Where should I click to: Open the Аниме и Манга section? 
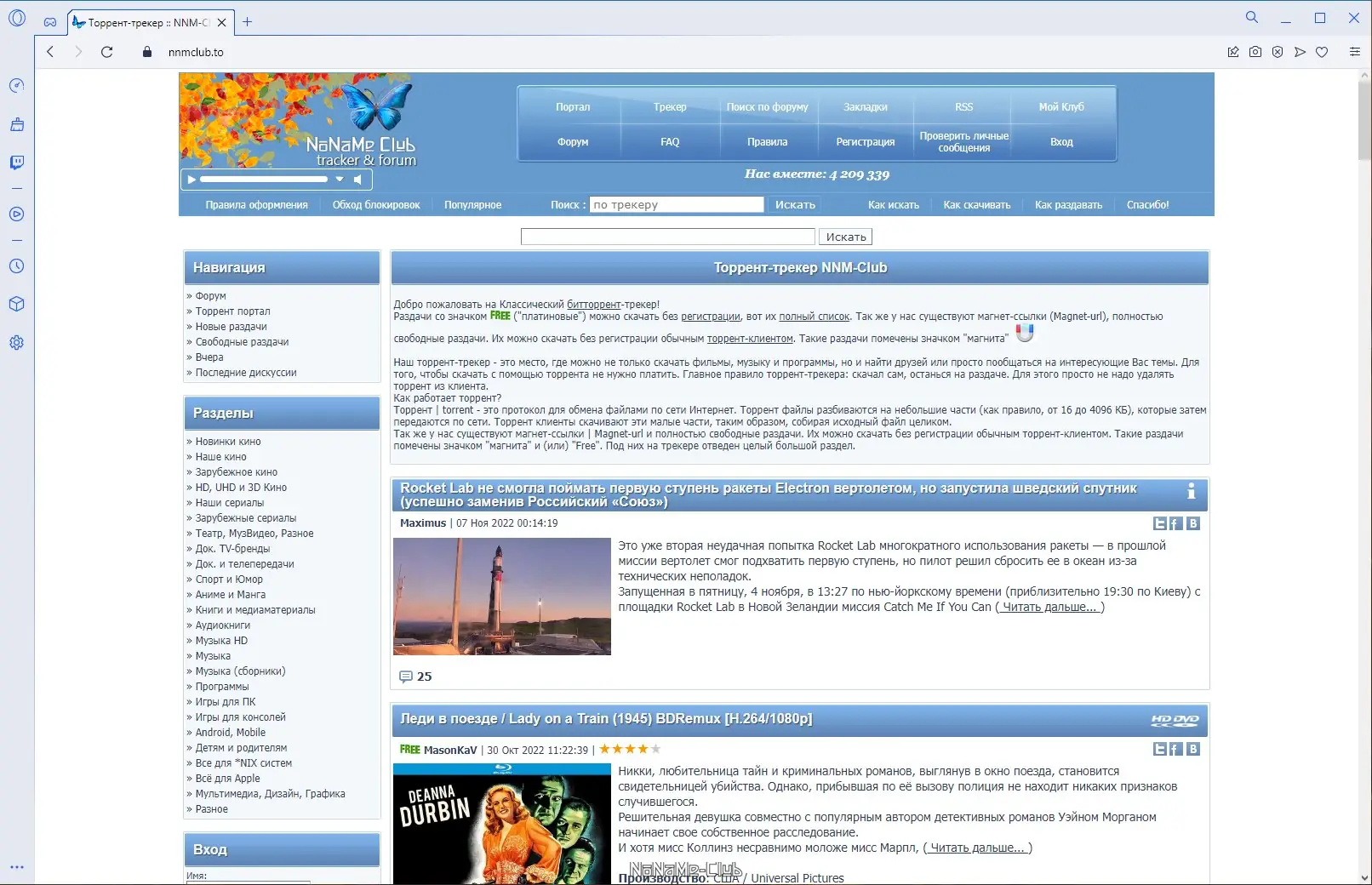(x=231, y=595)
